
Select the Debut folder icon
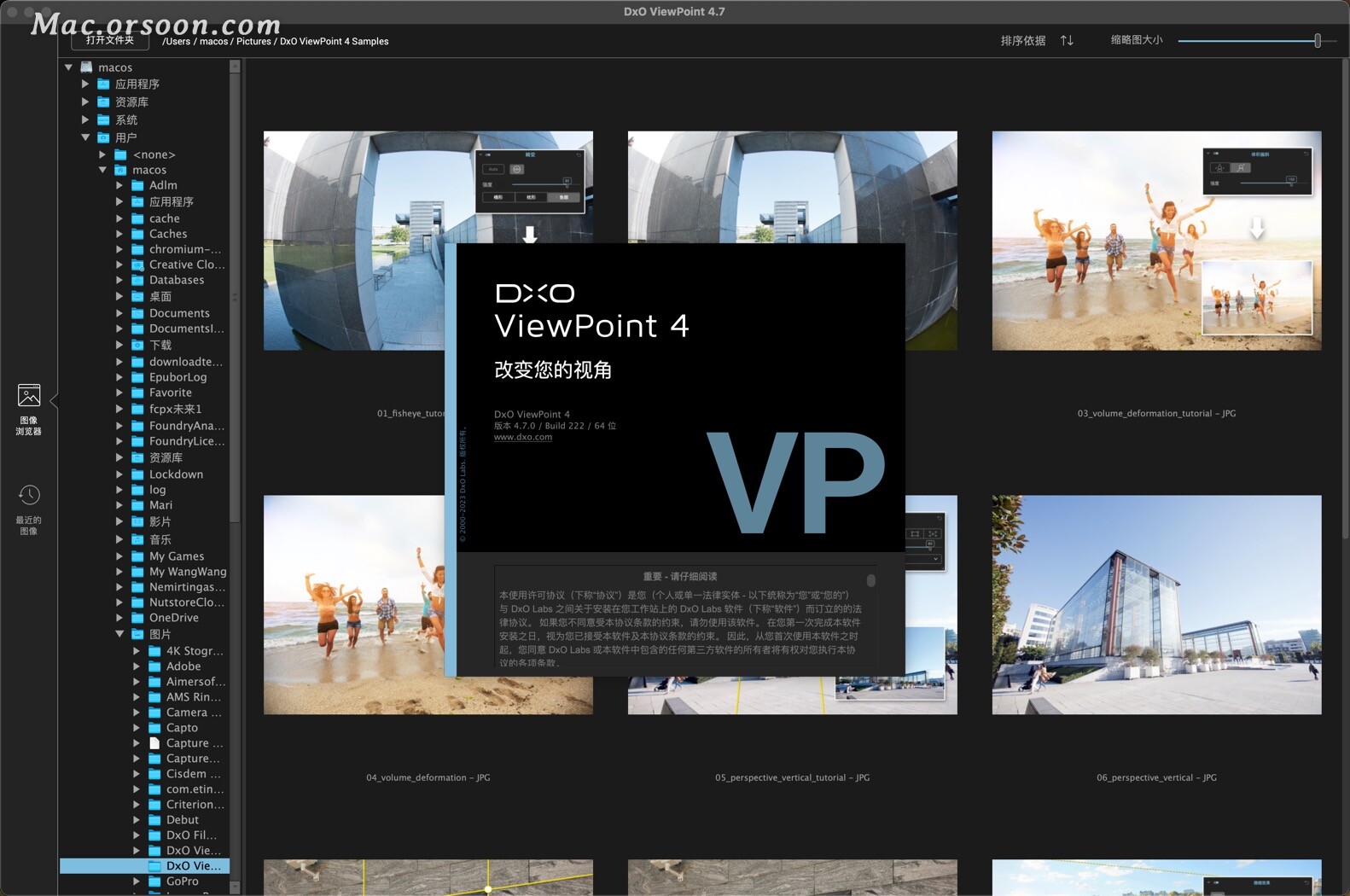154,820
